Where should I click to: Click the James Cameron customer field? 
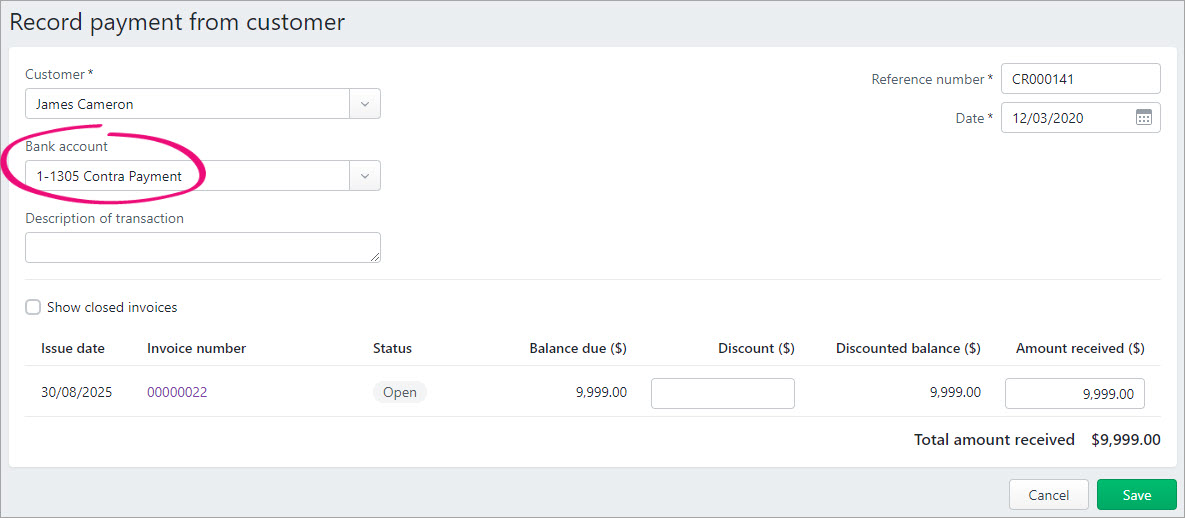(187, 104)
